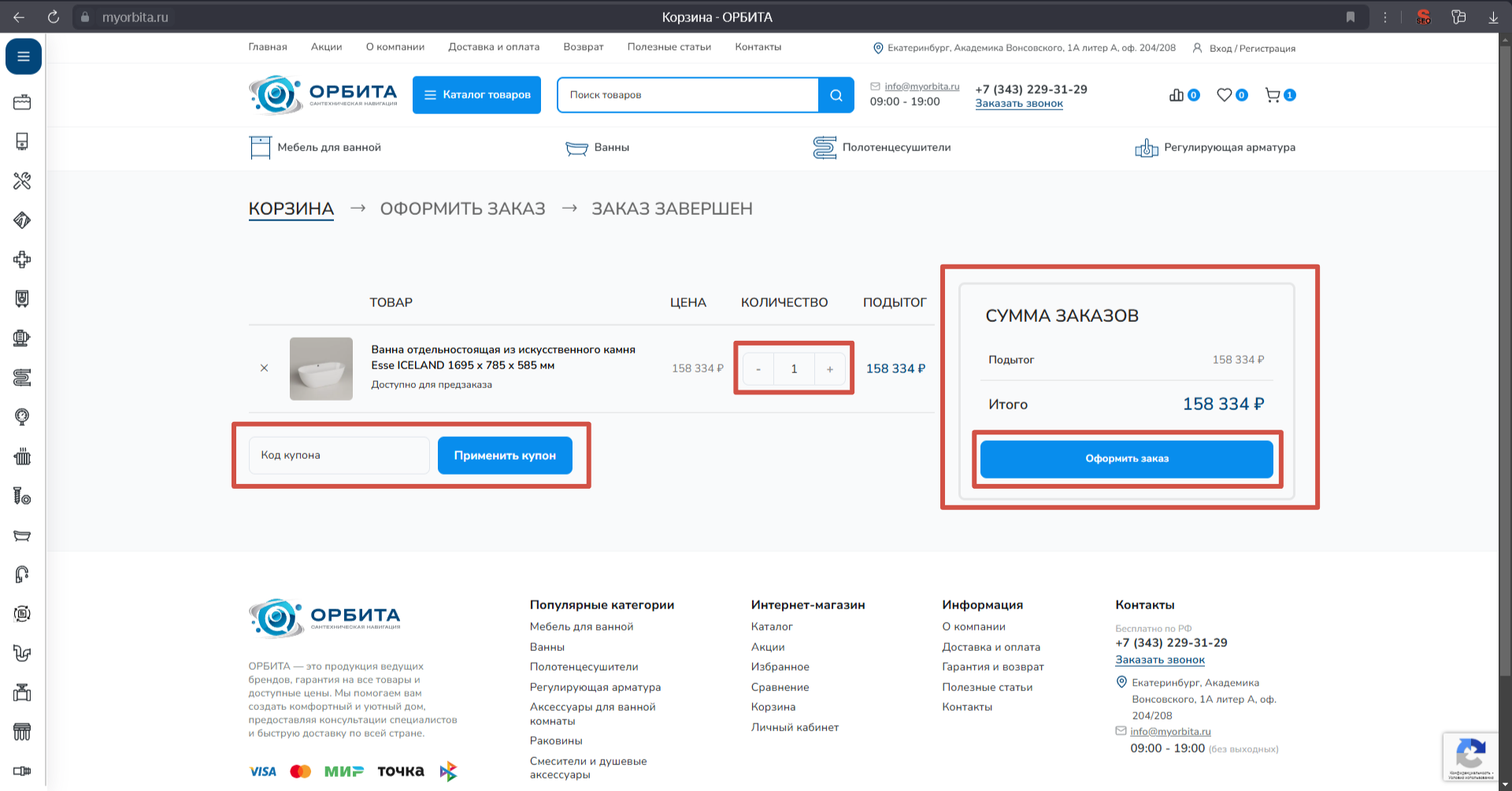
Task: Open the Ванны category menu
Action: [x=598, y=147]
